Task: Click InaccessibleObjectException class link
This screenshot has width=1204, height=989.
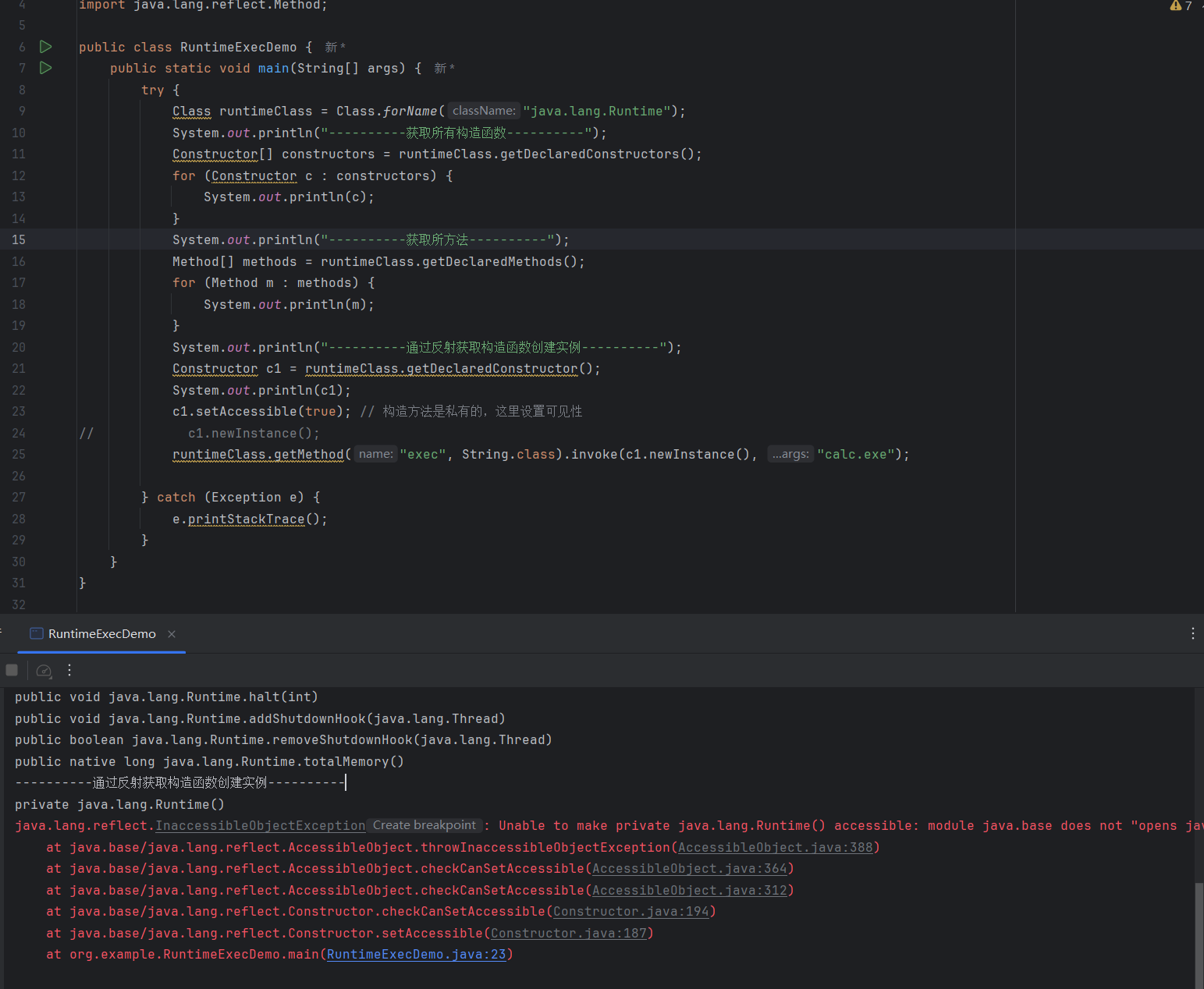Action: point(260,825)
